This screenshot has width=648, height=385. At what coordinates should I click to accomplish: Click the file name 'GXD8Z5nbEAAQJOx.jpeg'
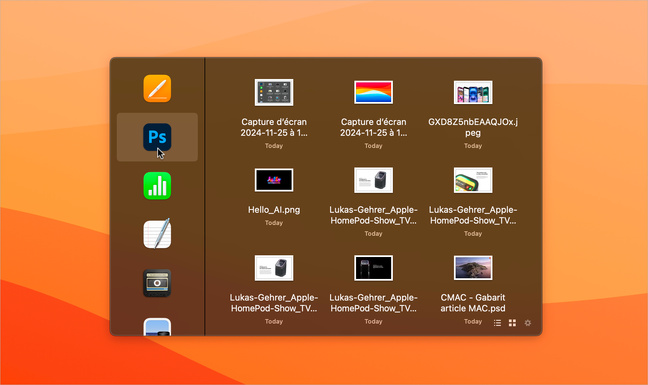473,127
